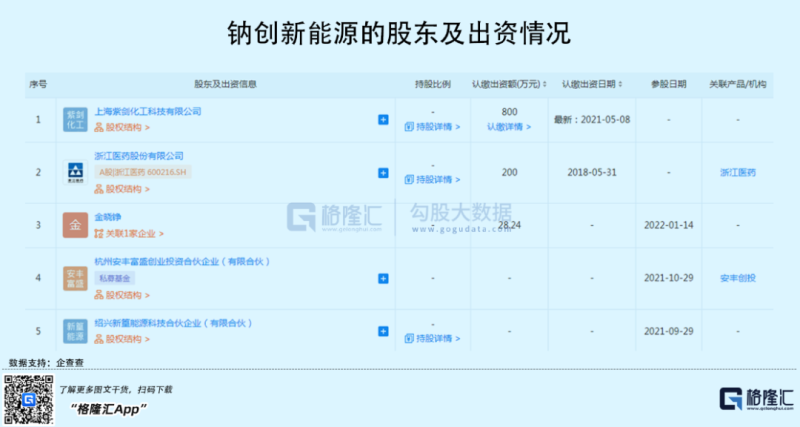Sort by 认缴出资日期 column header

(592, 84)
